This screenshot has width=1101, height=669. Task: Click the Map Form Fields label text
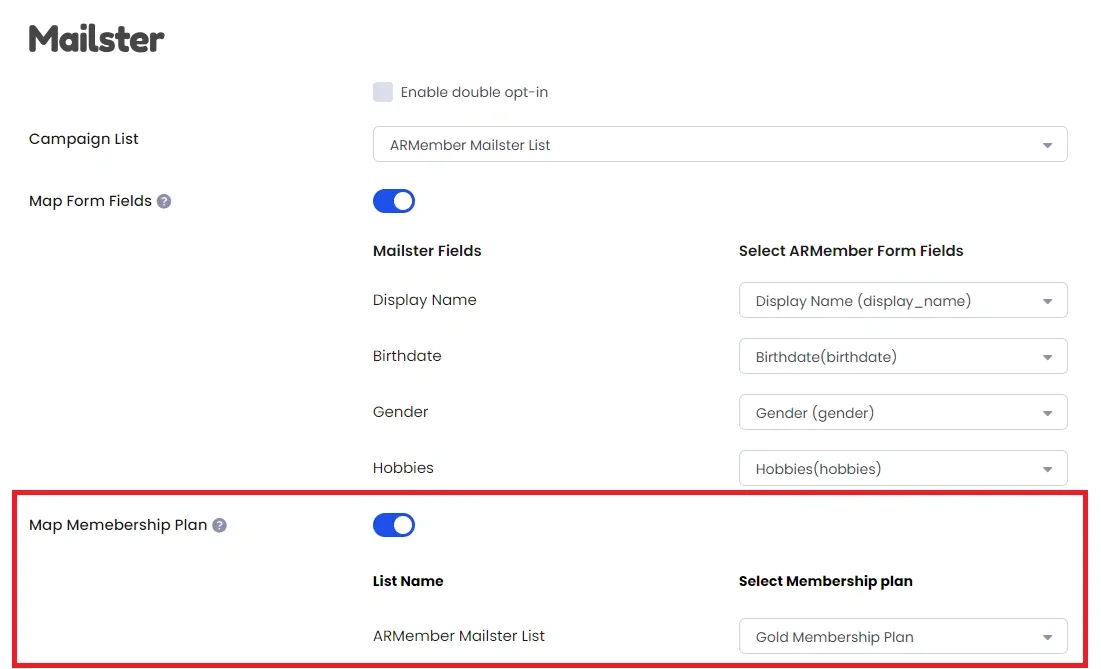coord(90,201)
